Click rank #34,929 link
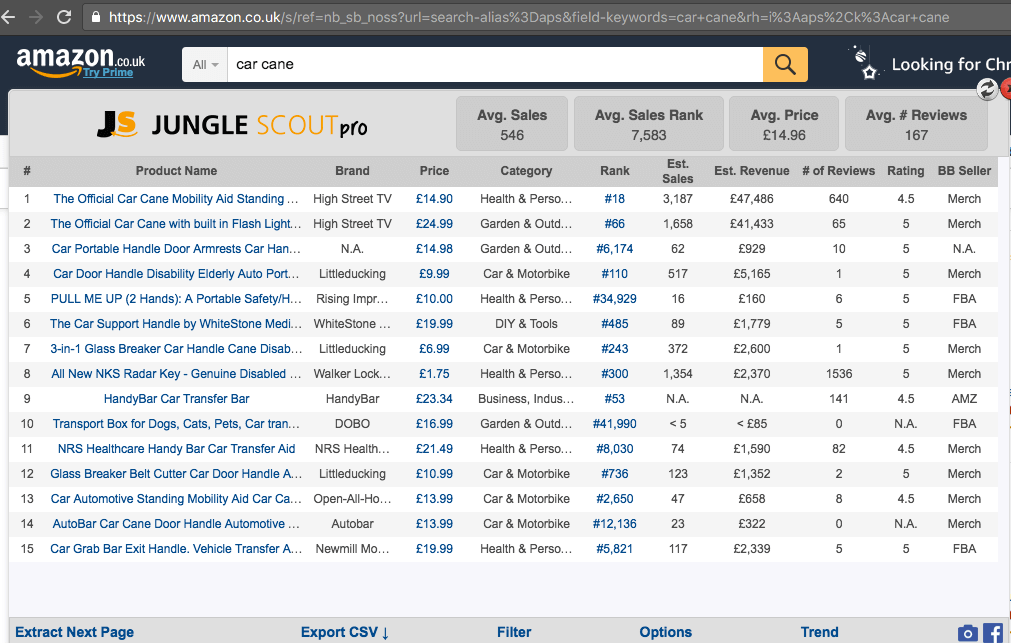Screen dimensions: 1011x643 click(x=614, y=299)
